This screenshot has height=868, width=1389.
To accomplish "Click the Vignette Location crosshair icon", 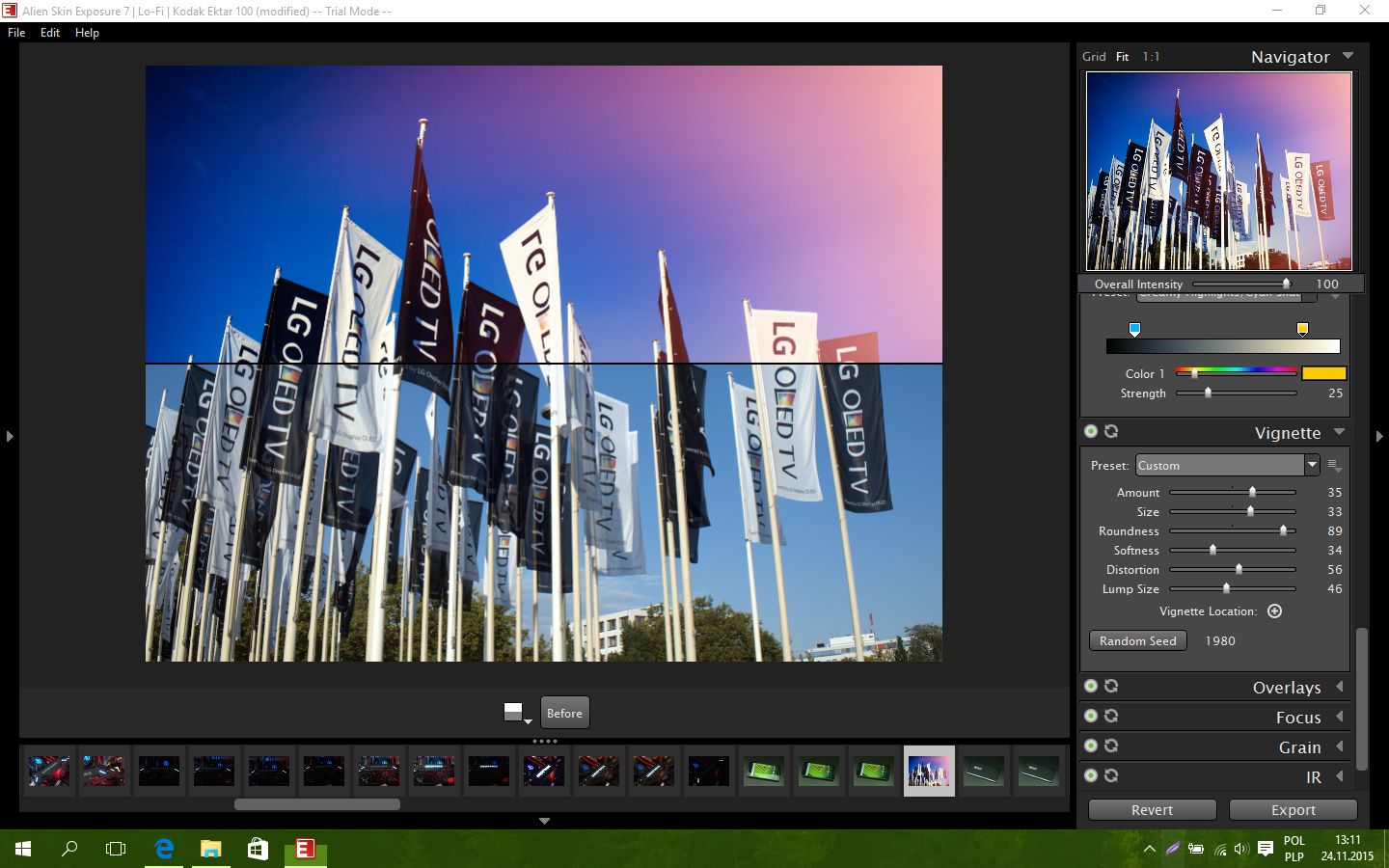I will pos(1274,611).
